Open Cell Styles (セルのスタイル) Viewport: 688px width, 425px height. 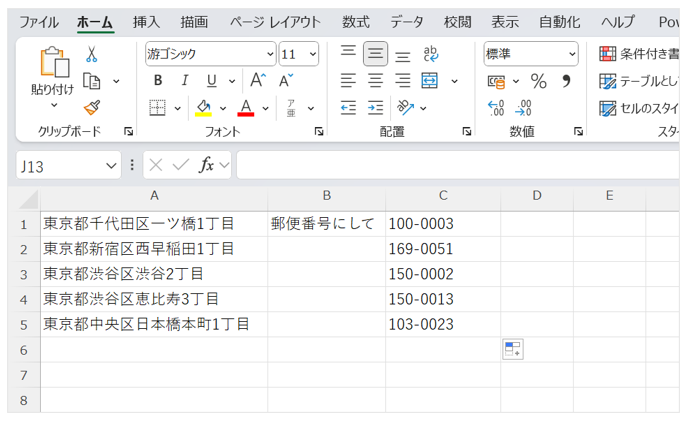639,108
